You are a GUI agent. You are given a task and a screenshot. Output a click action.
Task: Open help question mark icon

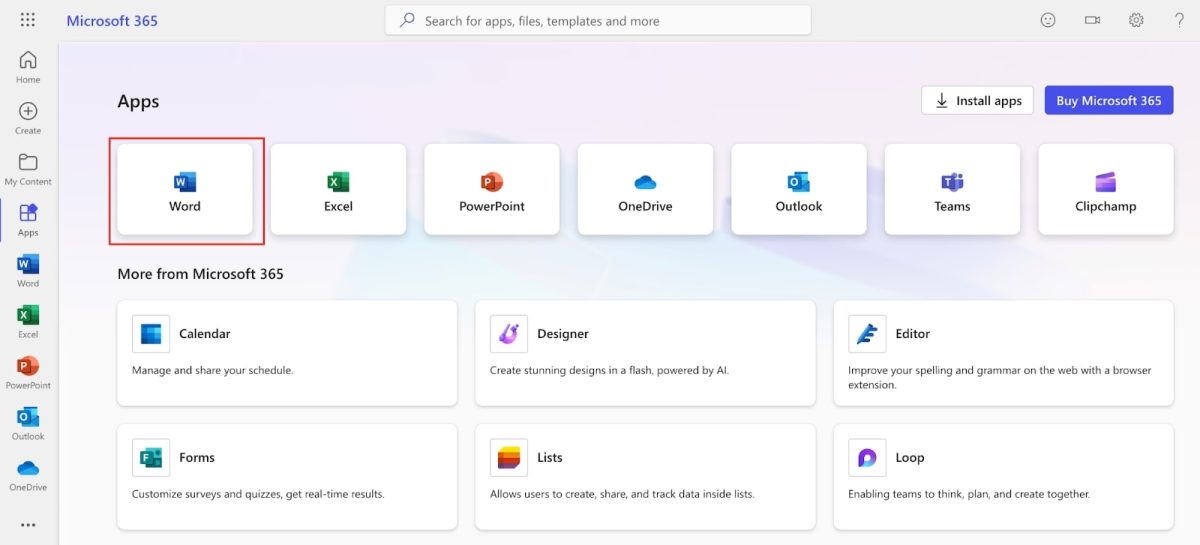(x=1179, y=20)
